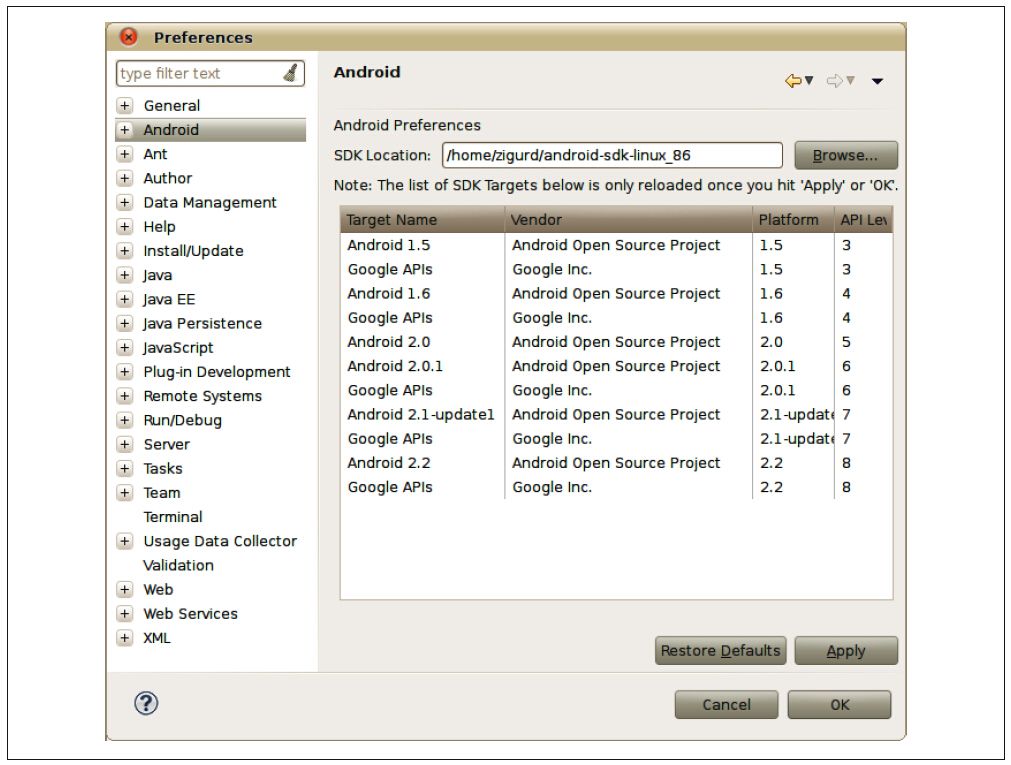The height and width of the screenshot is (765, 1011).
Task: Sort by Target Name column header
Action: [422, 219]
